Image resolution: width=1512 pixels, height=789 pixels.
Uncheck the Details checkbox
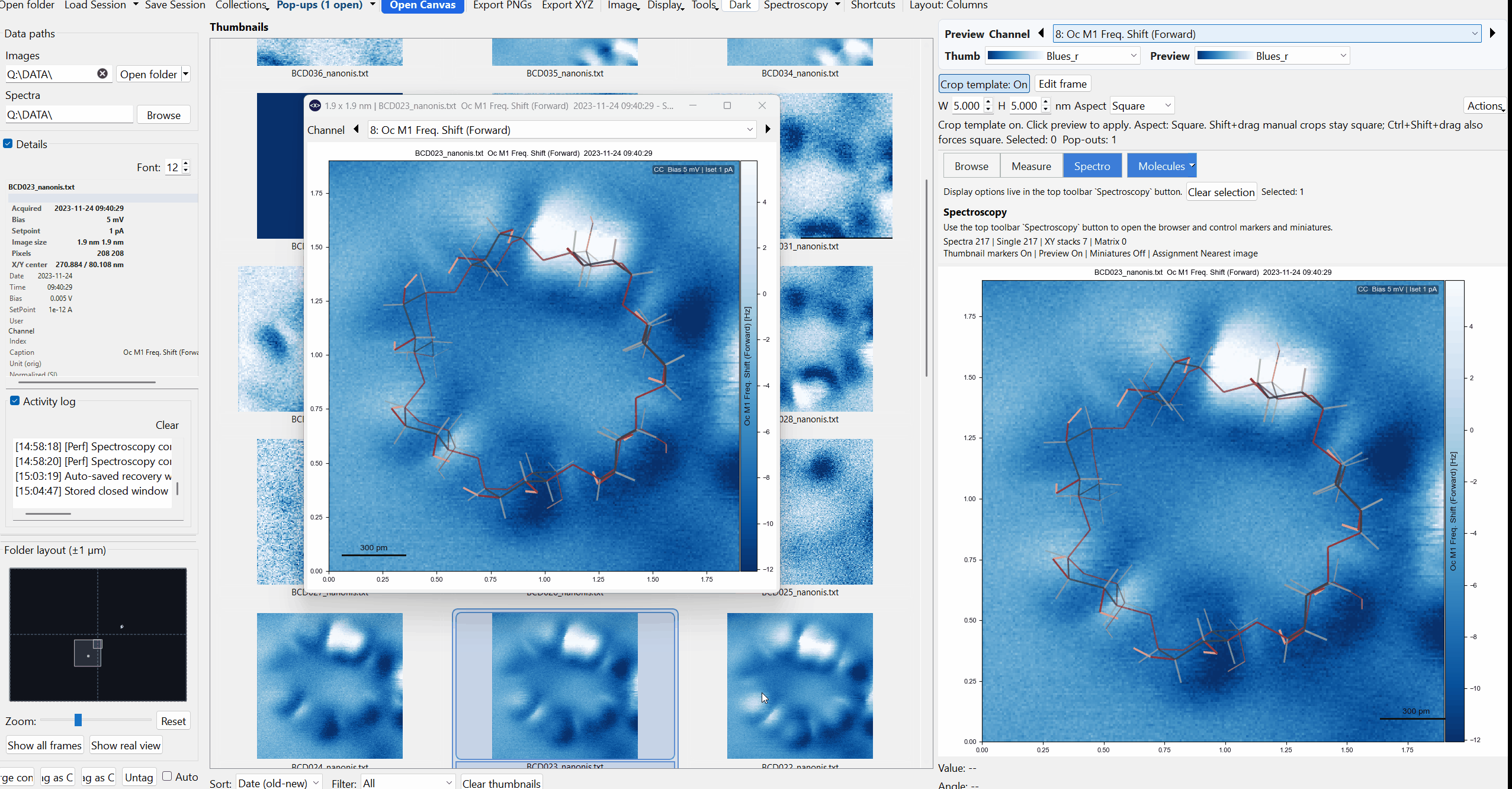click(x=8, y=144)
